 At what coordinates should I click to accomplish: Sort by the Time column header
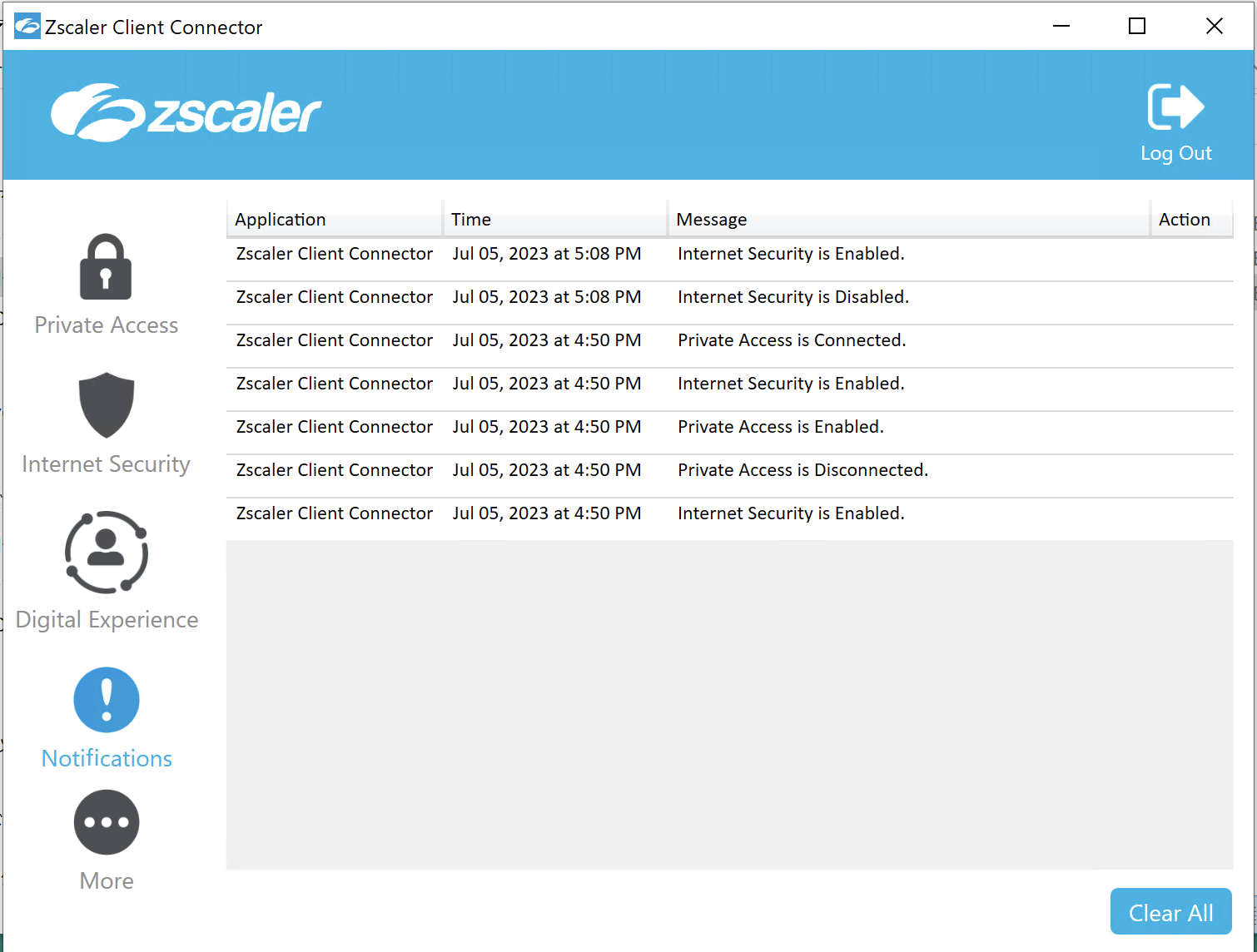[x=555, y=219]
